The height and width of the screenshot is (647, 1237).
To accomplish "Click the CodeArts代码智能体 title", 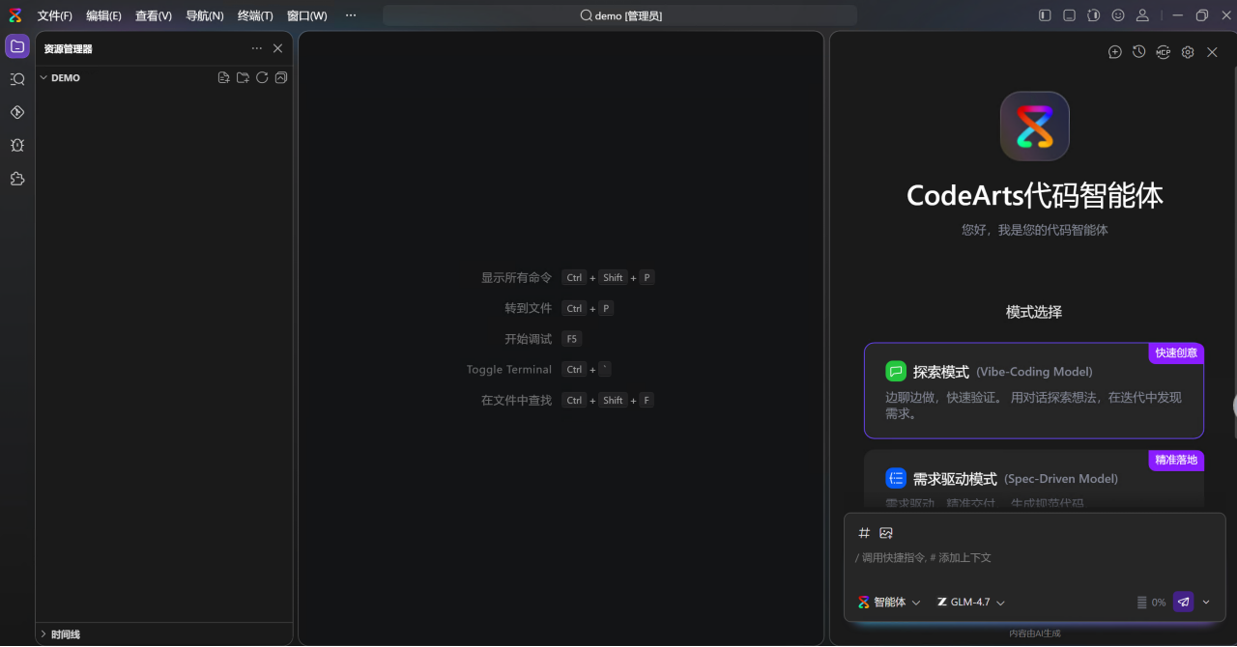I will (1035, 195).
